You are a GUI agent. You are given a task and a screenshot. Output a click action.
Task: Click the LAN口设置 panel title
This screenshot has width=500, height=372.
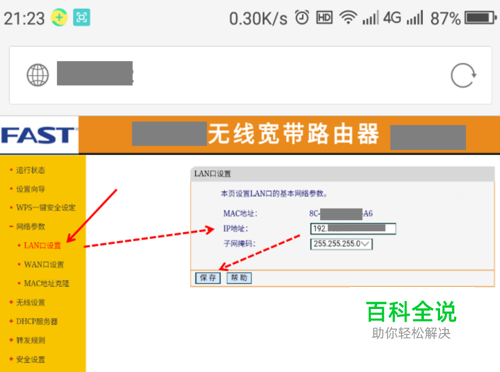point(213,174)
